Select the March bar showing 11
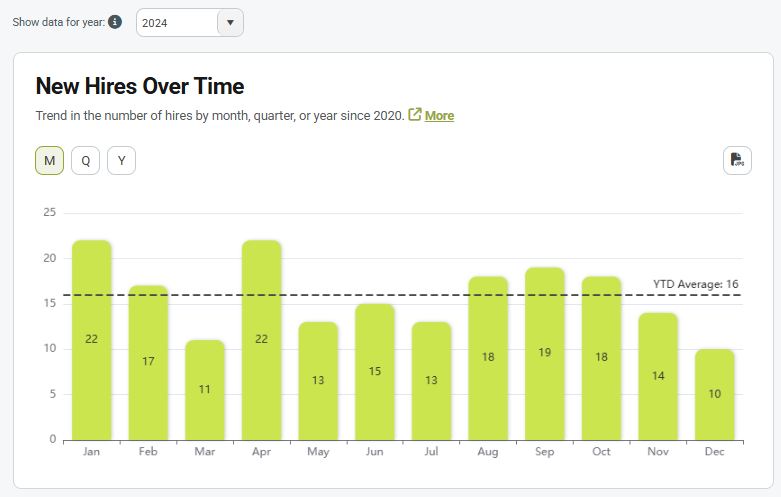Screen dimensions: 781x497 [x=205, y=390]
